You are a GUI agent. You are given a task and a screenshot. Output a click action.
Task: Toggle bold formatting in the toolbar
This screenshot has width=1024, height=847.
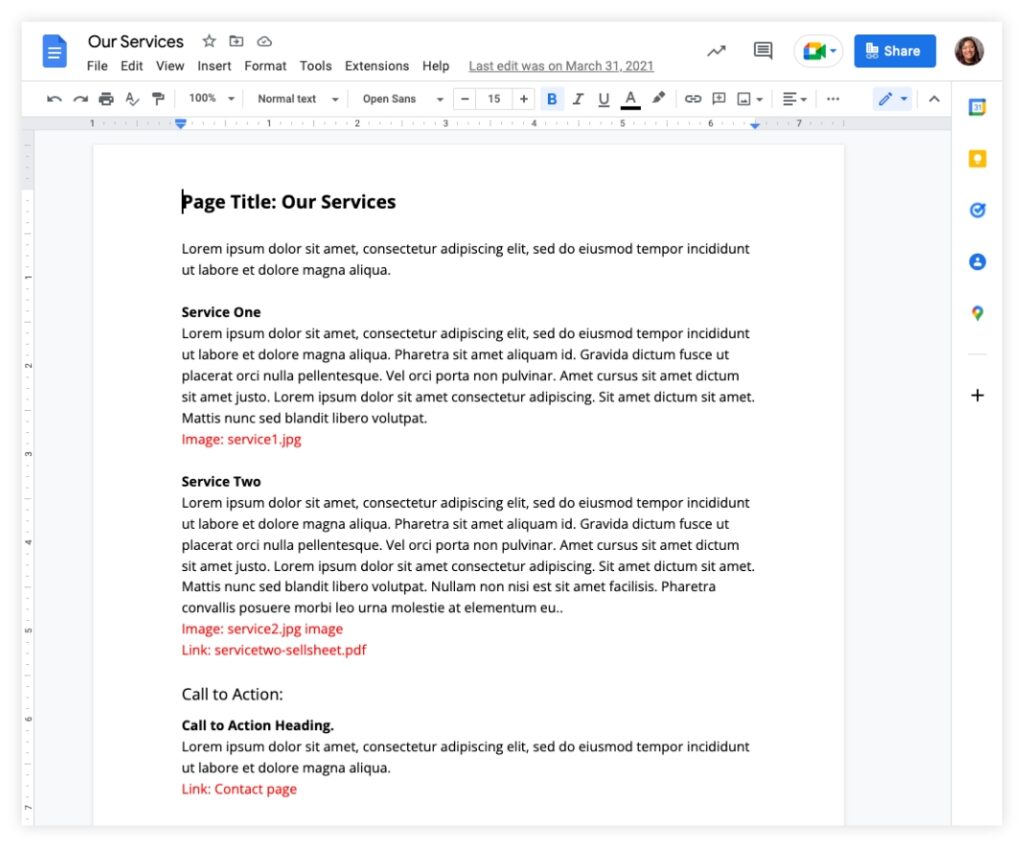[551, 98]
